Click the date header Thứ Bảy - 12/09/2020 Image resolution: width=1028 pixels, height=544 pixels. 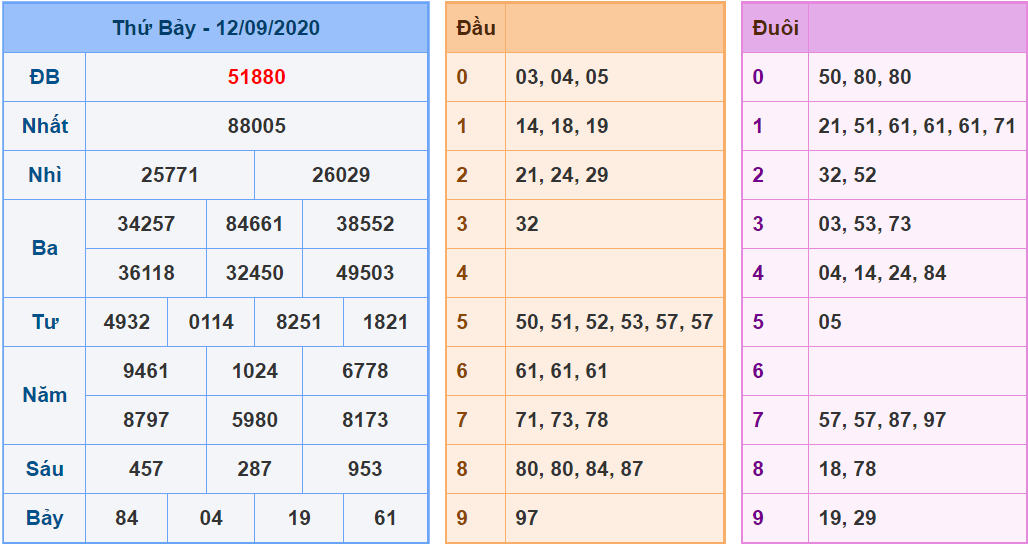click(215, 28)
